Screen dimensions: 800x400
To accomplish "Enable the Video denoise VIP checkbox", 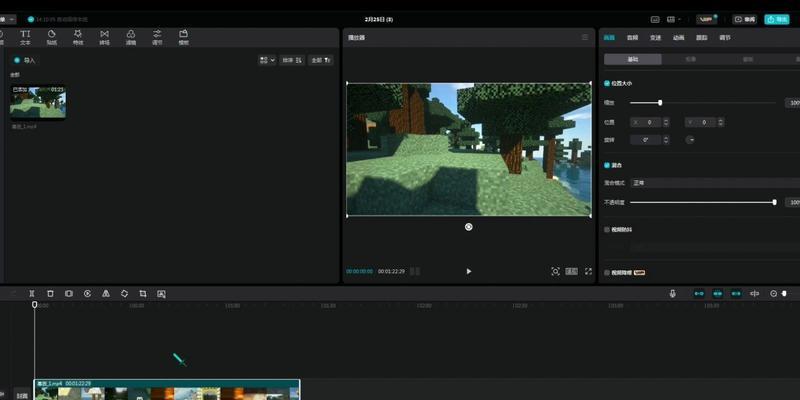I will pyautogui.click(x=607, y=273).
